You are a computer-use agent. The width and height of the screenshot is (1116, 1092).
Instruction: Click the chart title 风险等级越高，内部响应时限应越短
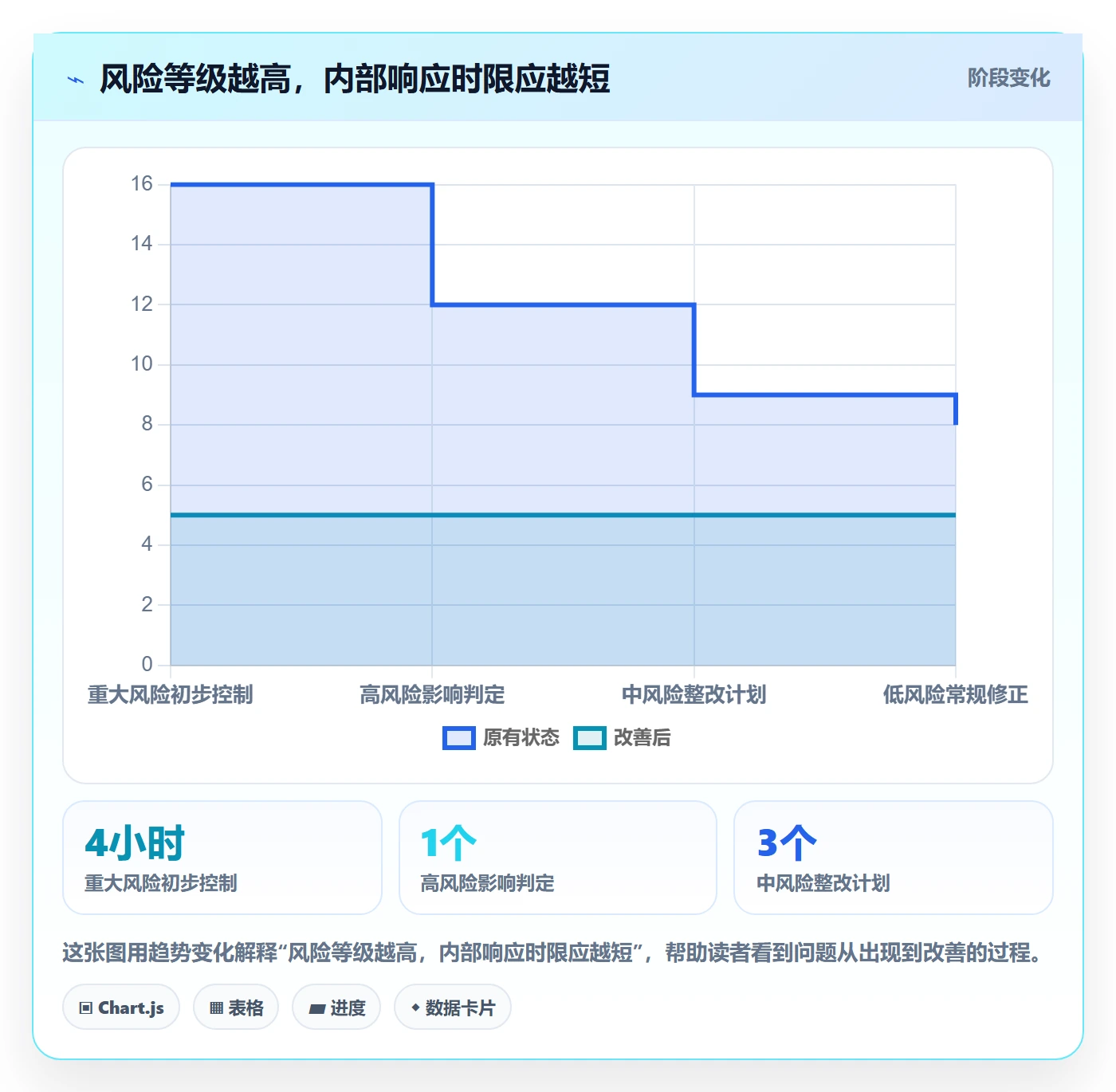click(355, 79)
